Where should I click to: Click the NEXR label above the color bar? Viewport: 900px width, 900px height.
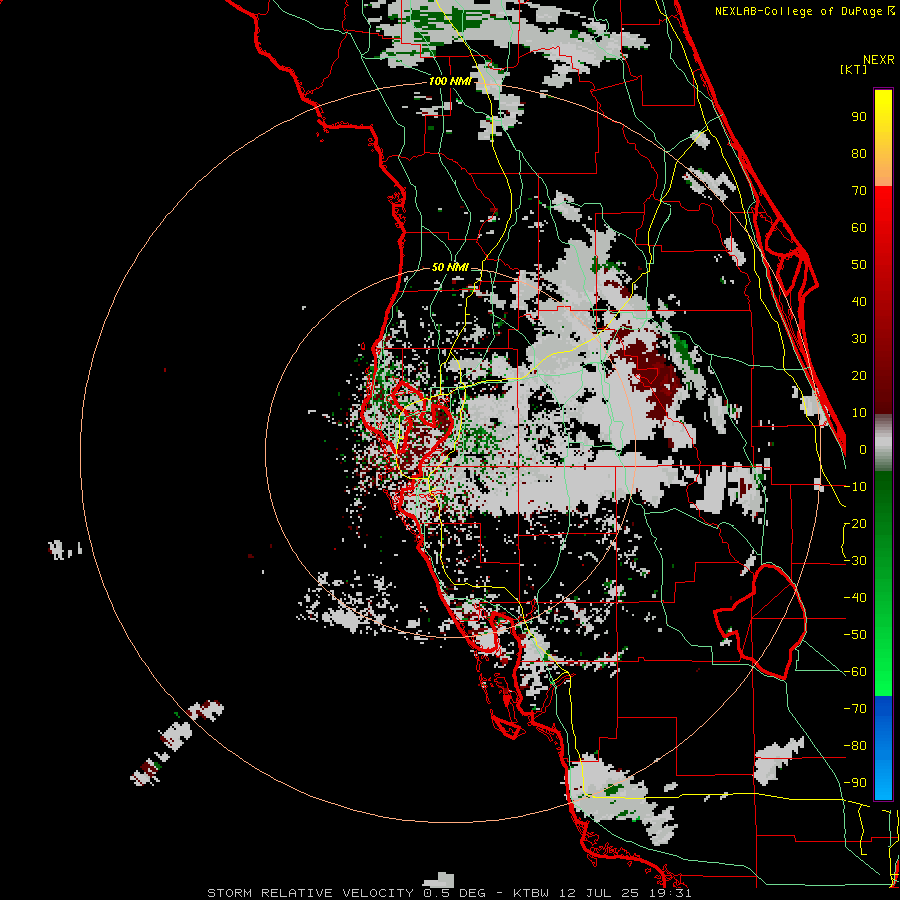[879, 60]
